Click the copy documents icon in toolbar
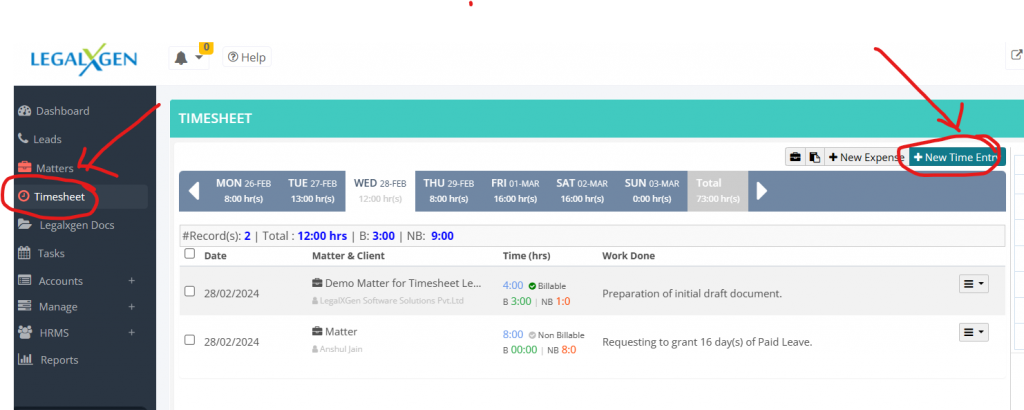 click(x=815, y=157)
